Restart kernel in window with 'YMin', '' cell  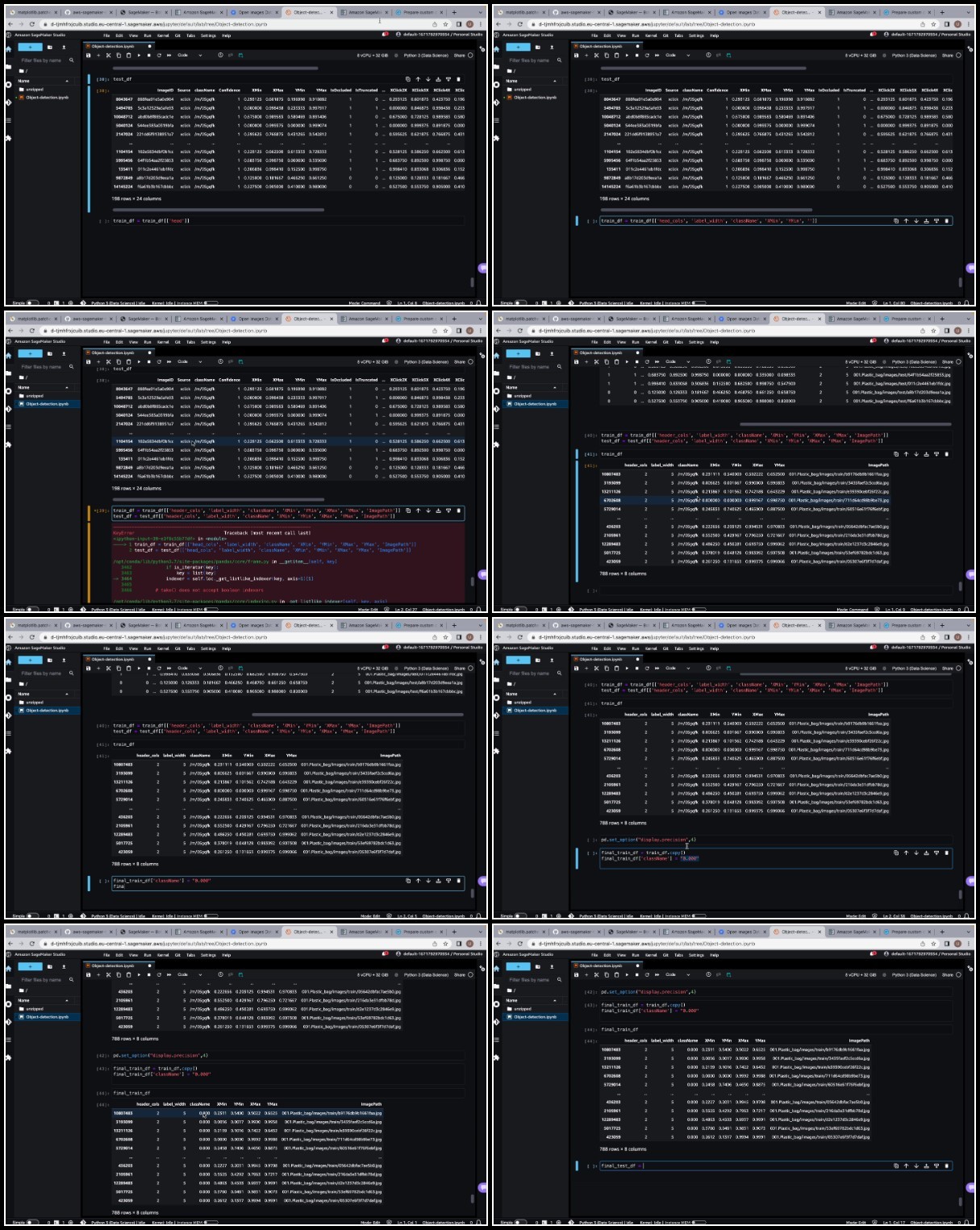click(x=647, y=55)
